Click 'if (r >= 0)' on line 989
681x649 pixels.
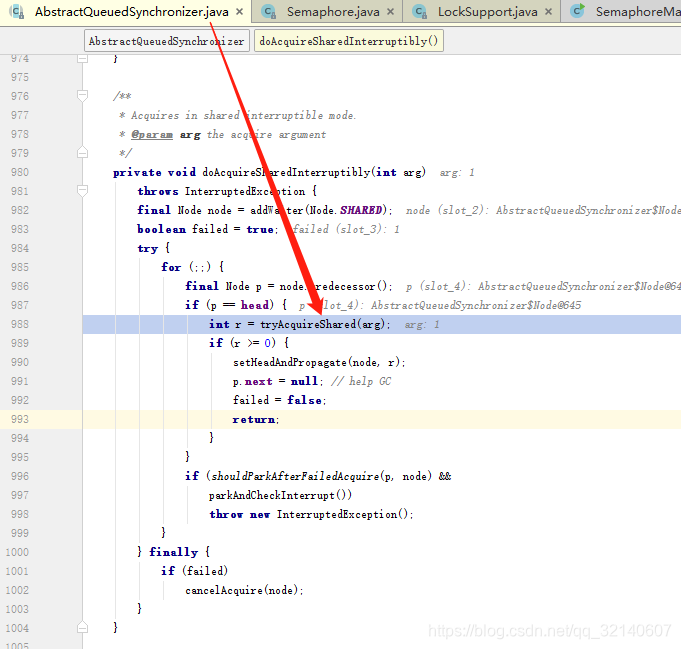(x=242, y=343)
